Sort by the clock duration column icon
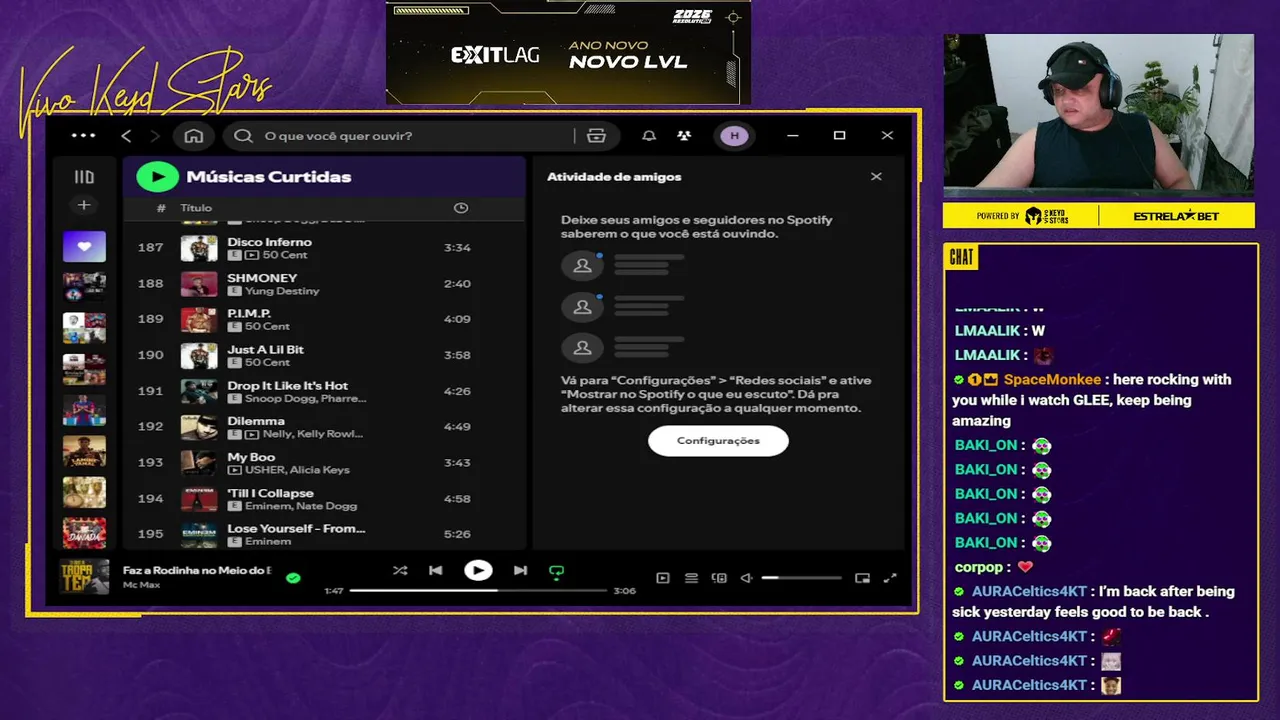The image size is (1280, 720). click(x=461, y=208)
